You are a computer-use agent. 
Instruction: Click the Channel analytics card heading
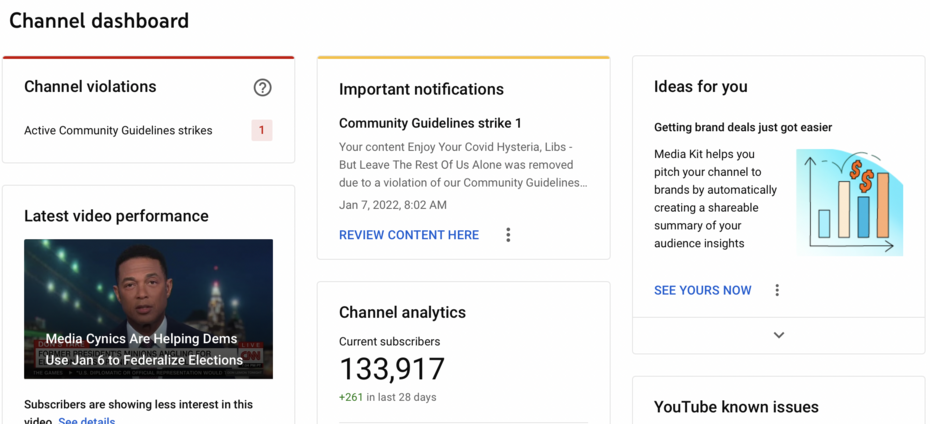coord(402,312)
